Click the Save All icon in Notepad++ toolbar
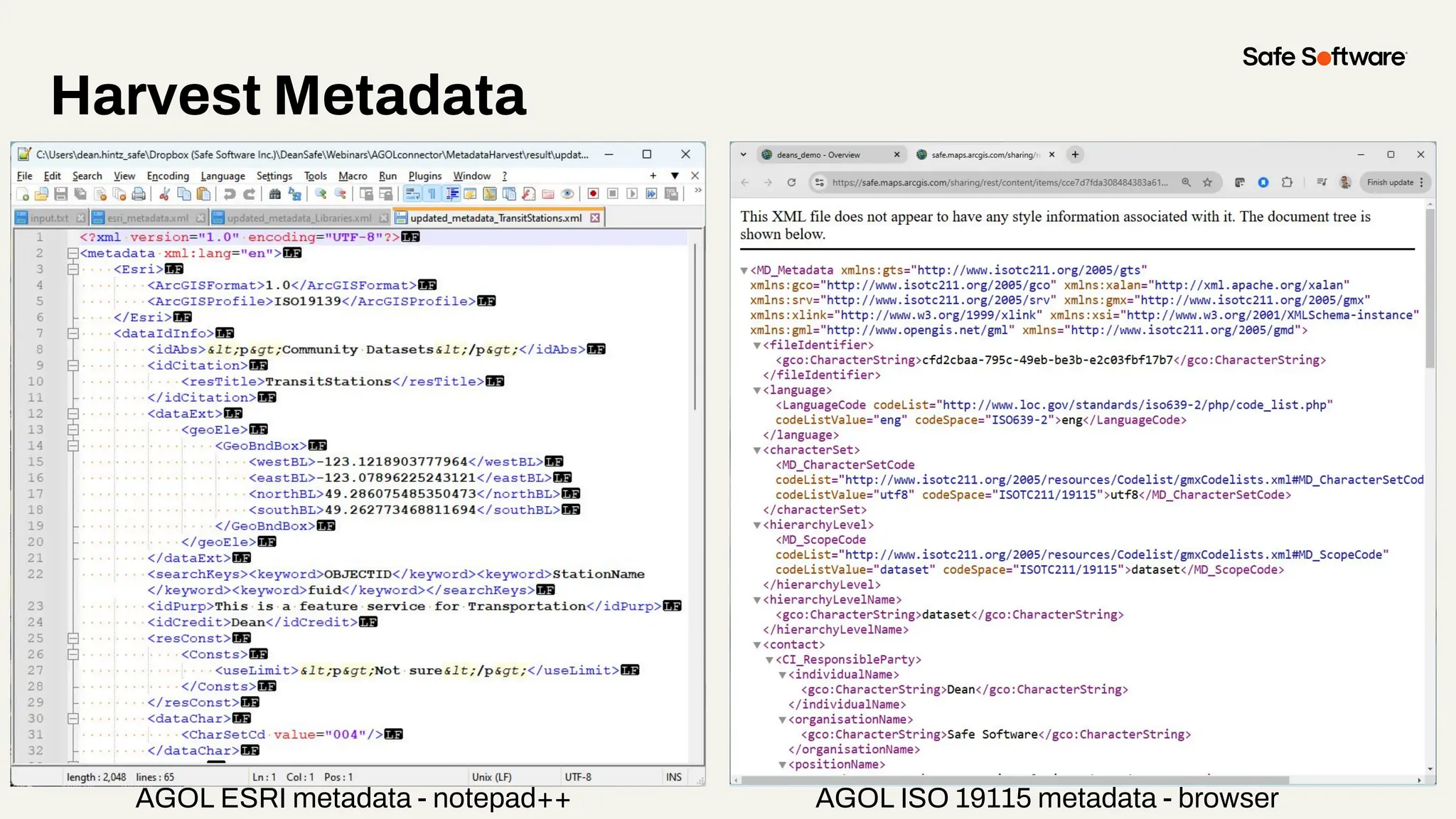Viewport: 1456px width, 819px height. [80, 194]
